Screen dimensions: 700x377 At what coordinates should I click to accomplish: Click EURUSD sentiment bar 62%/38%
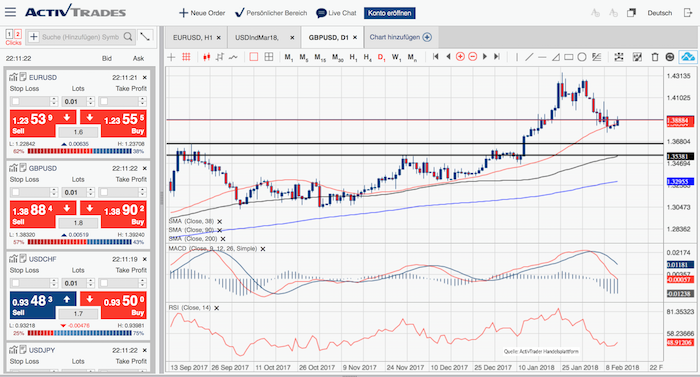point(79,151)
